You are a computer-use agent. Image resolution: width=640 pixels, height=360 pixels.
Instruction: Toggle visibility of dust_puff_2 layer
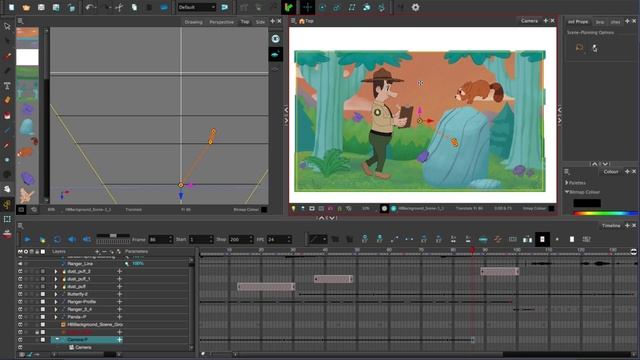coord(20,271)
